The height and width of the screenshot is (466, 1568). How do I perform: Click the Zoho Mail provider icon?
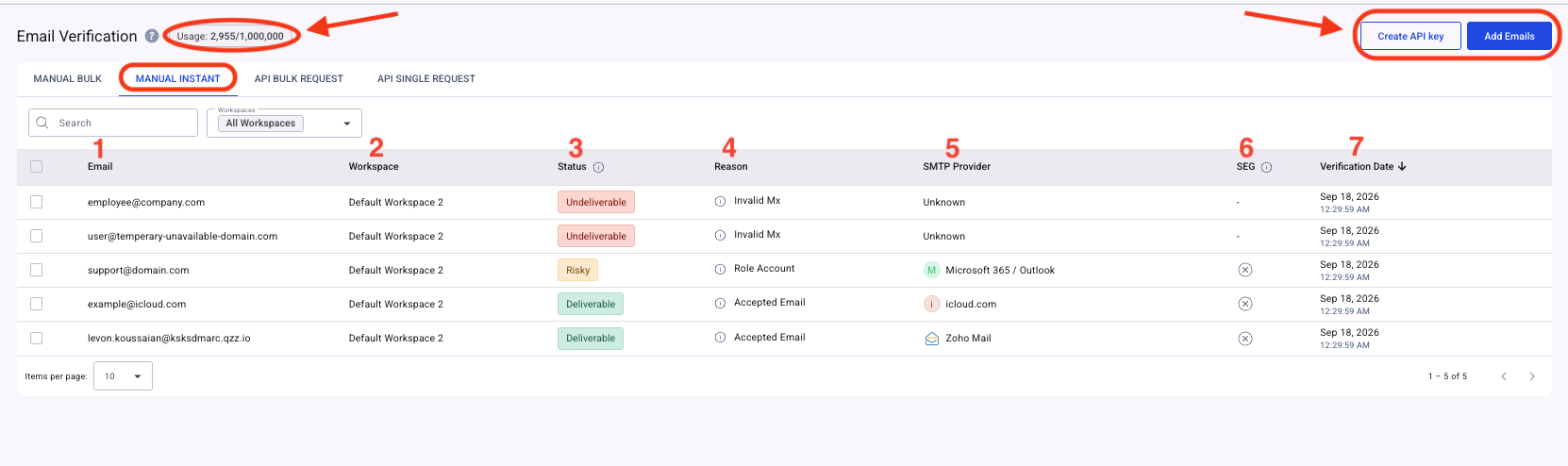tap(931, 339)
